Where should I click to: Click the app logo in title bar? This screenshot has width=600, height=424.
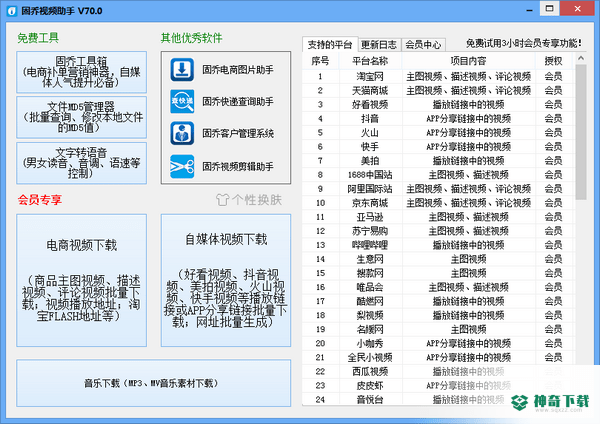point(12,11)
